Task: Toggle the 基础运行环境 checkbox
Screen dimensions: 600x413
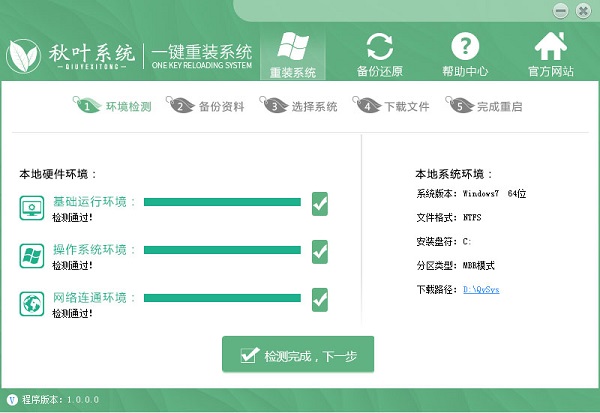Action: click(x=320, y=205)
